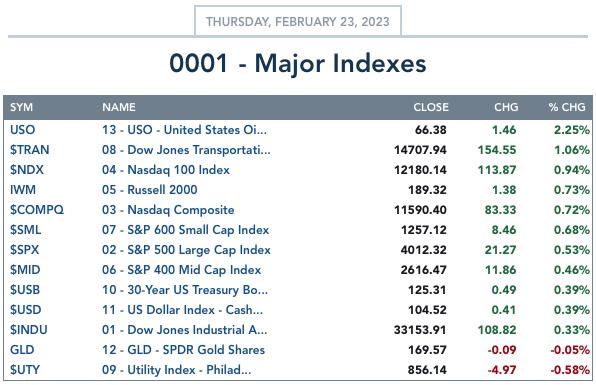Open GLD - SPDR Gold Shares
The height and width of the screenshot is (385, 596).
[183, 350]
